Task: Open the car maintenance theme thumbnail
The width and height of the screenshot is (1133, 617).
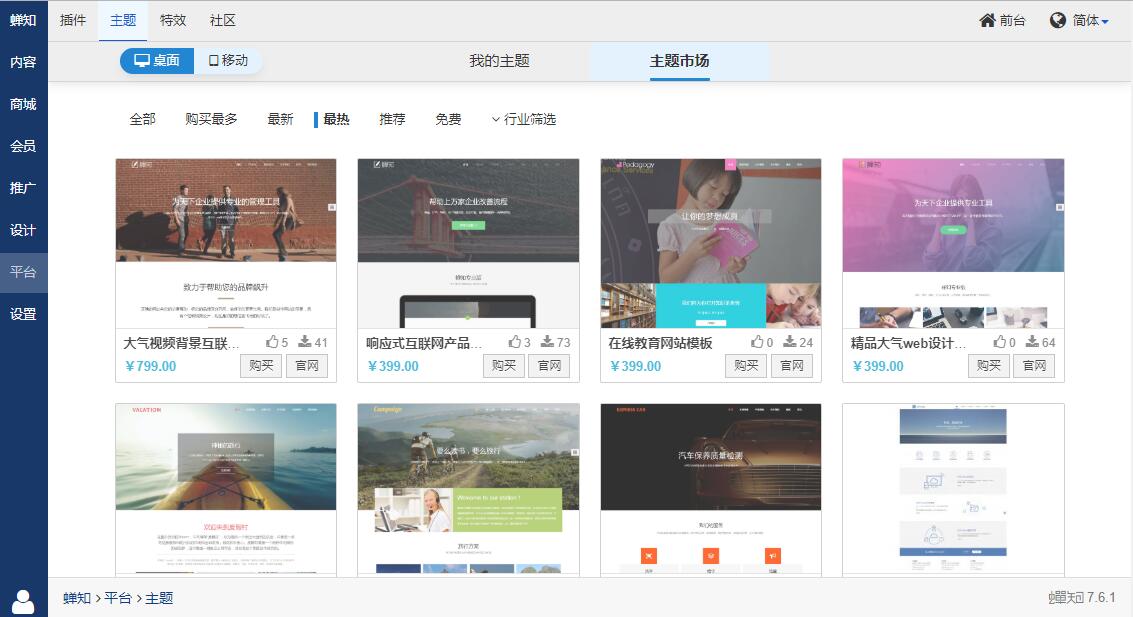Action: point(710,489)
